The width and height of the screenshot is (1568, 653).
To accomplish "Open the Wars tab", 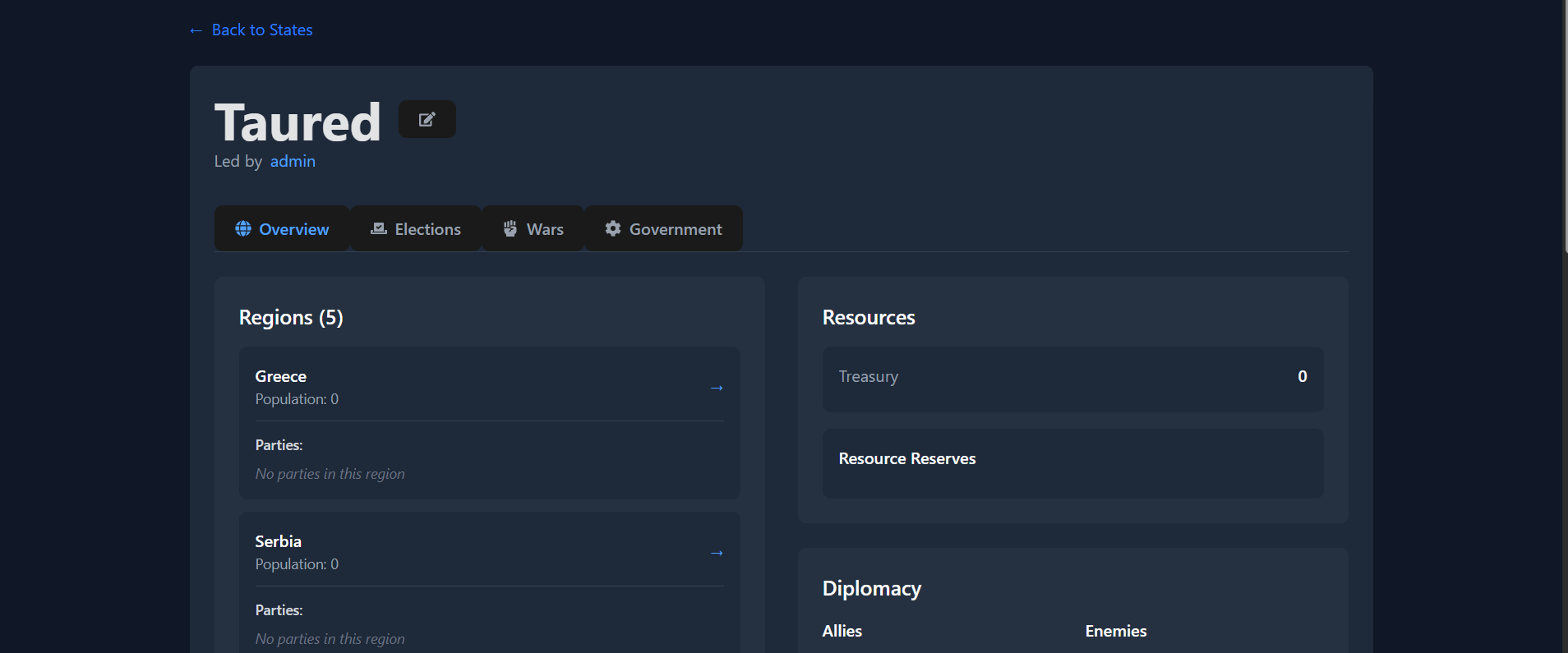I will tap(533, 228).
